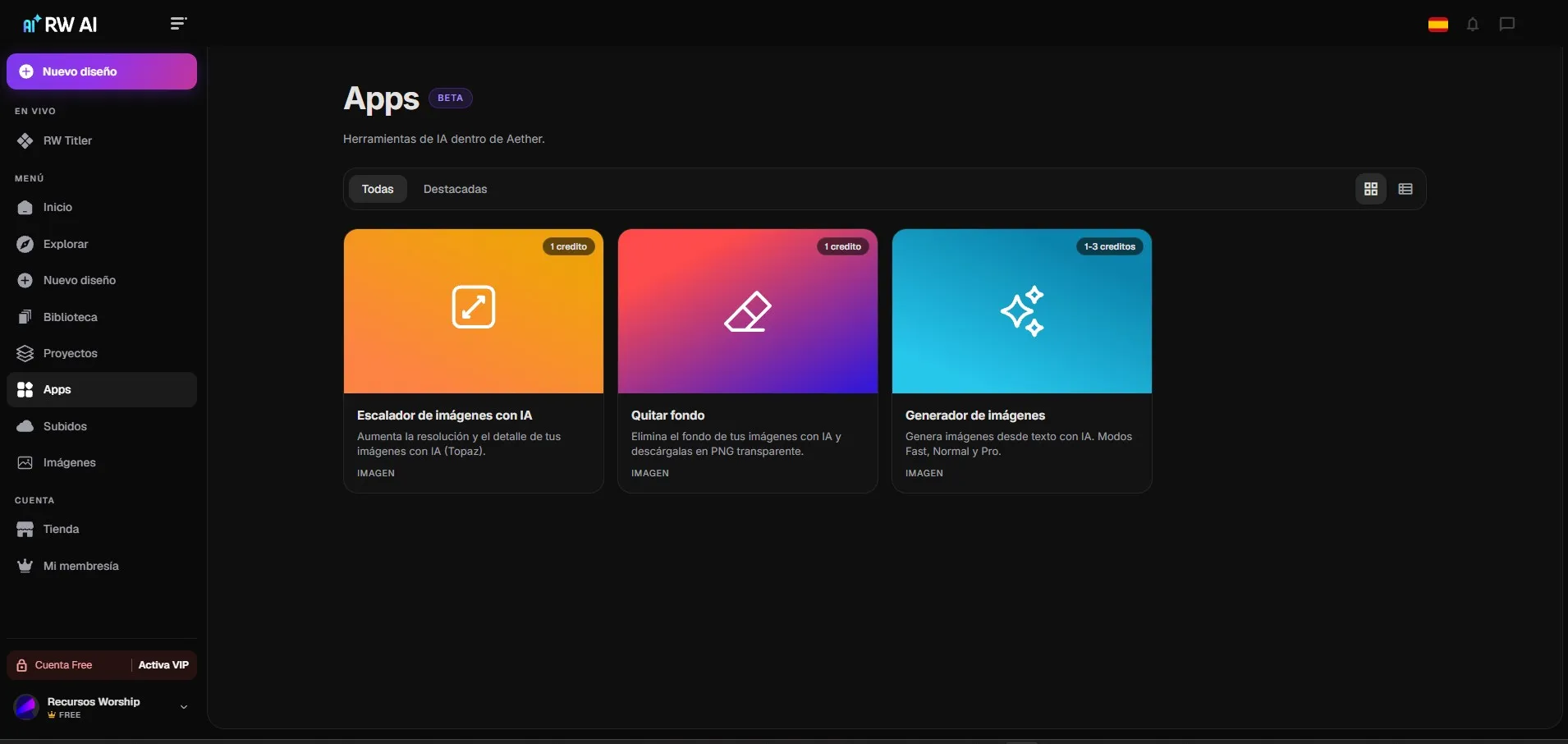This screenshot has width=1568, height=744.
Task: Click the 1 credito badge on Quitar fondo
Action: click(x=843, y=246)
